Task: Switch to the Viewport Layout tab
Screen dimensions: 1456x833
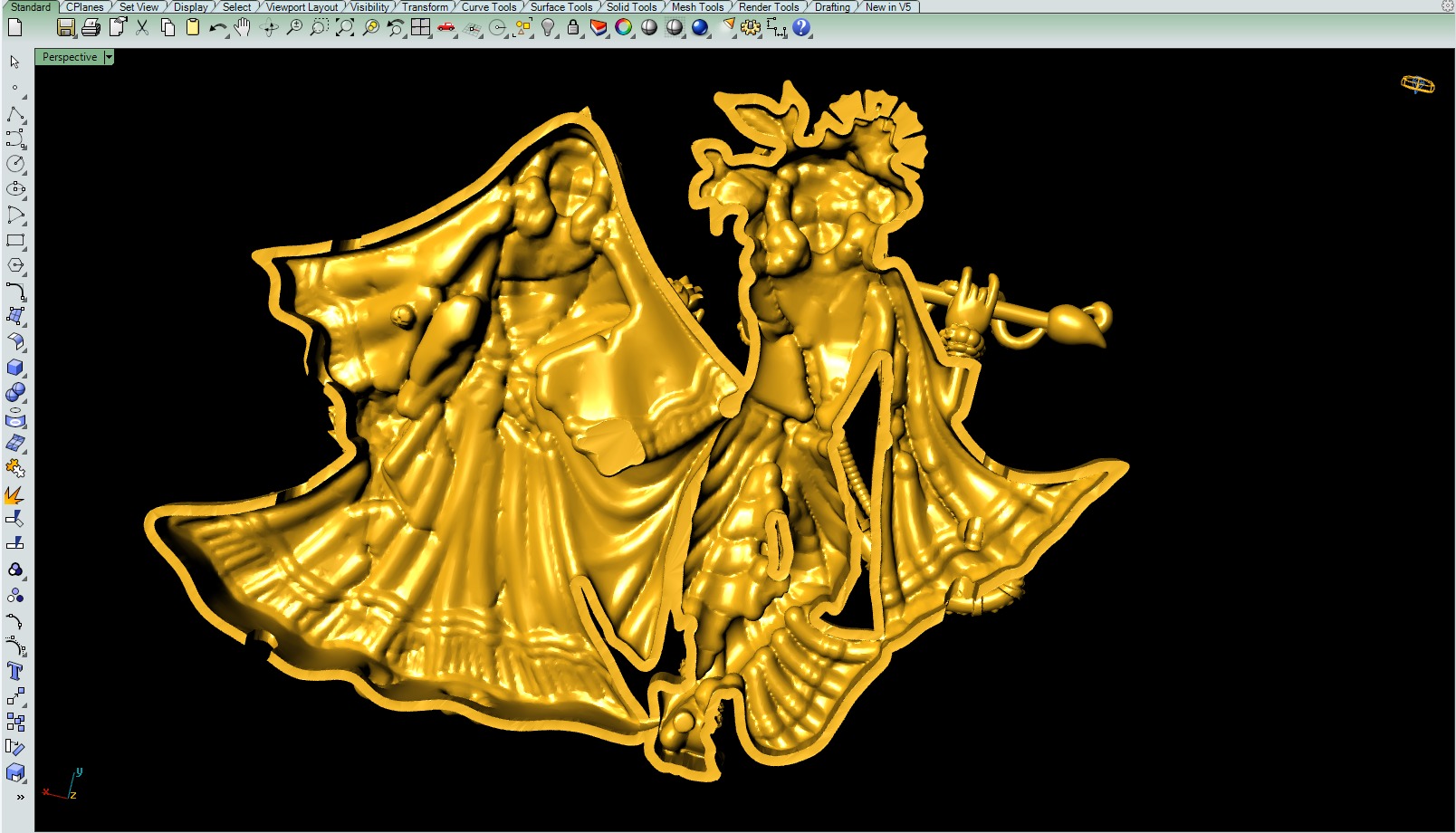Action: [x=302, y=6]
